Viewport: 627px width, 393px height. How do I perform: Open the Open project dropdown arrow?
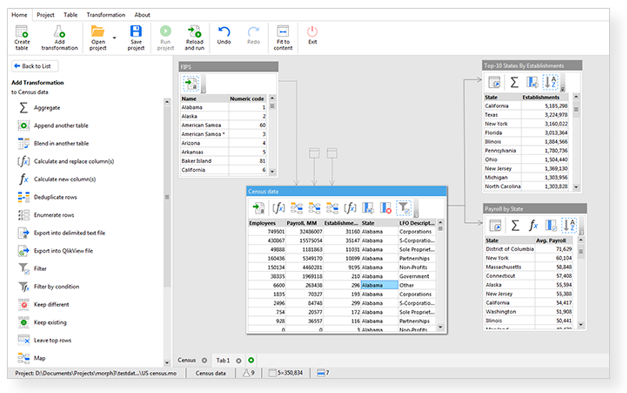click(114, 38)
